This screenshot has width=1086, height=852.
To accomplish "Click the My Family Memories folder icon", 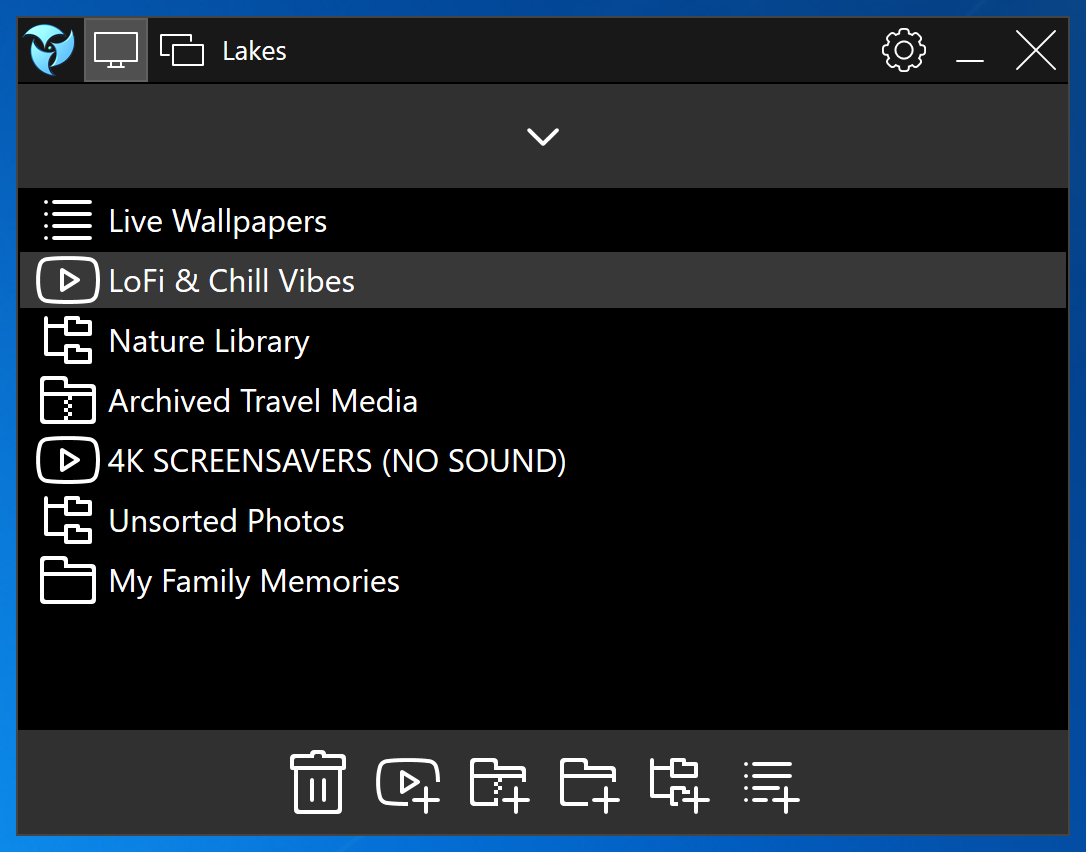I will (x=66, y=580).
